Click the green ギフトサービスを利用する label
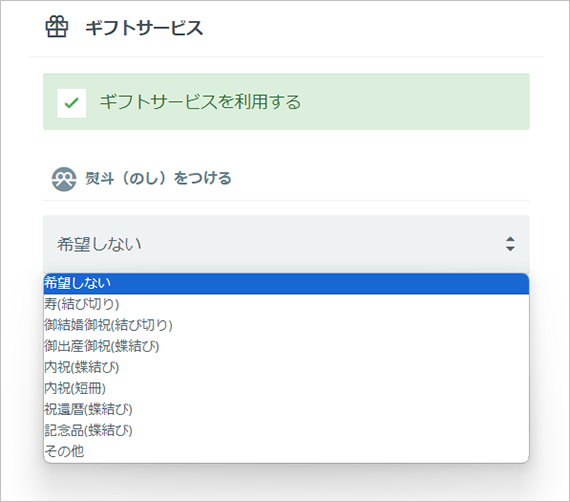This screenshot has height=502, width=570. pyautogui.click(x=200, y=102)
